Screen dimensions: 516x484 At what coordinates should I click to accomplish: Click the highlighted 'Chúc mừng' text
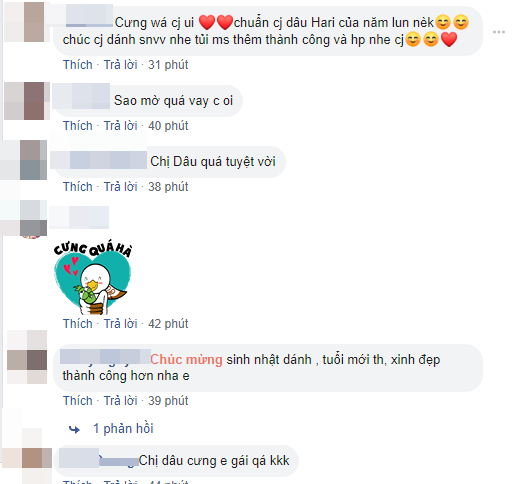tap(186, 360)
